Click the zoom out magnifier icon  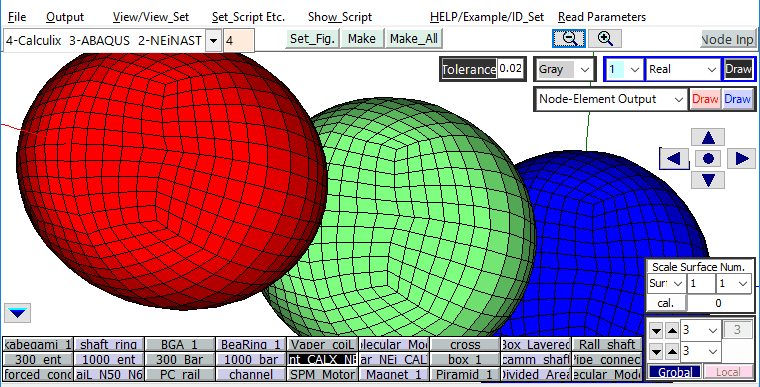(x=569, y=39)
